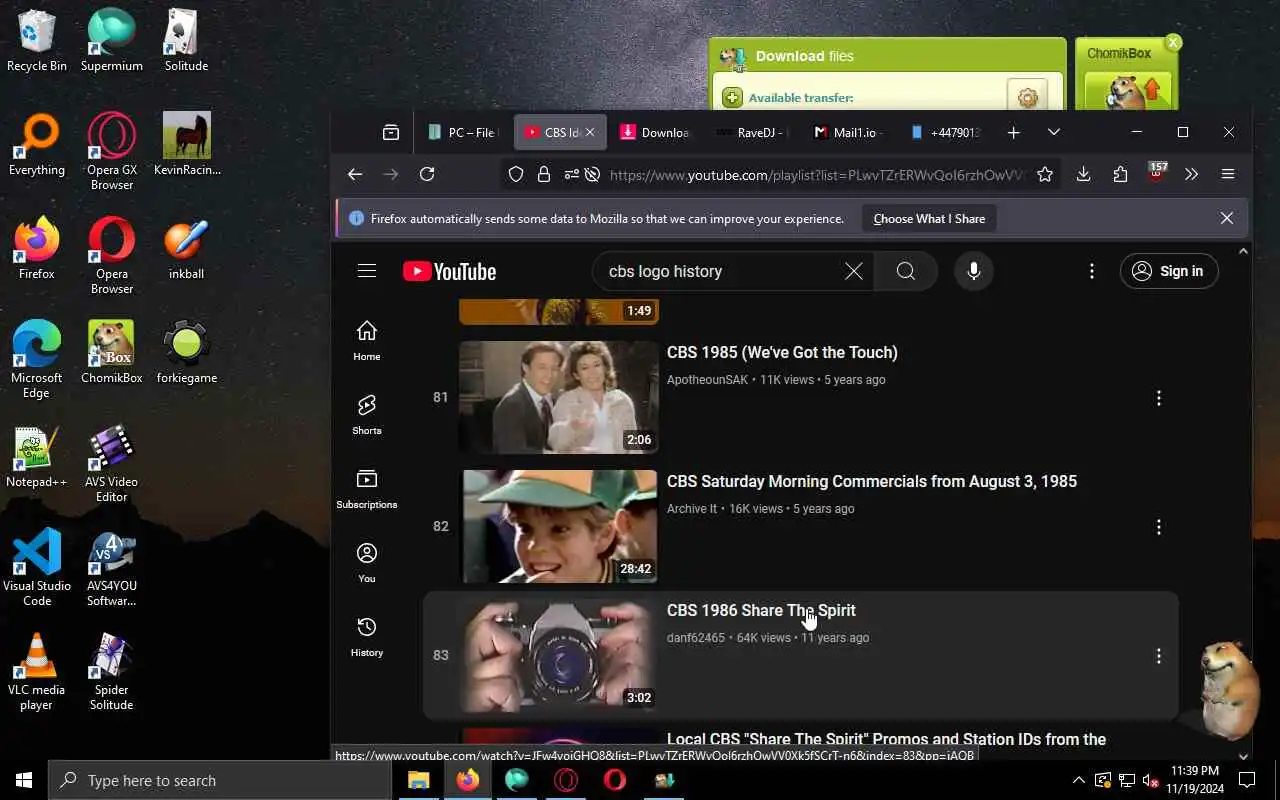This screenshot has width=1280, height=800.
Task: Open YouTube settings three-dot menu by Sign in
Action: [x=1092, y=271]
